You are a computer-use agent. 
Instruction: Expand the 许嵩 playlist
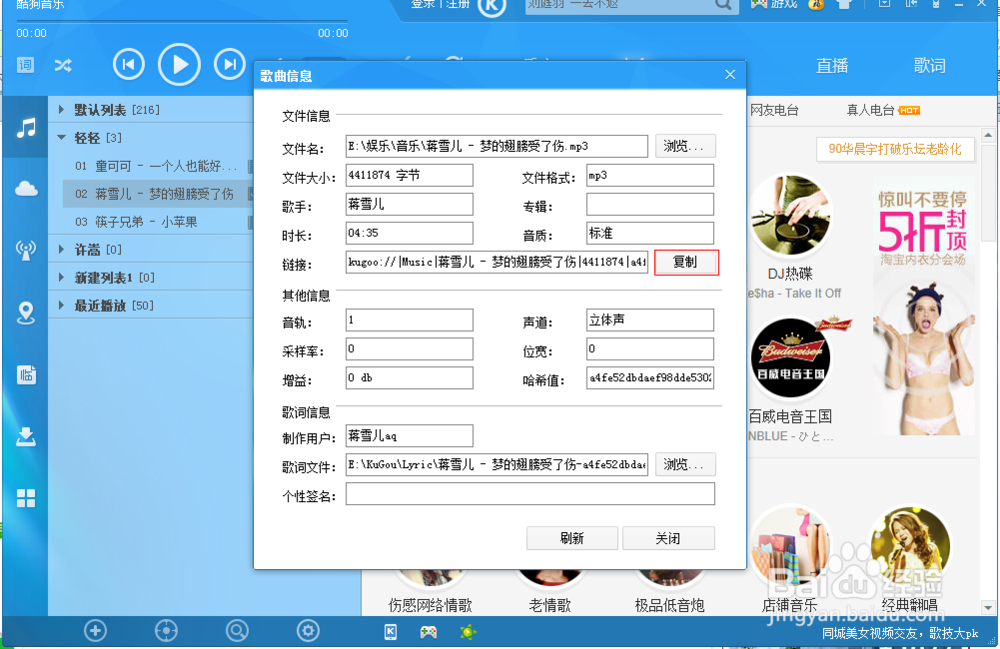[x=61, y=249]
